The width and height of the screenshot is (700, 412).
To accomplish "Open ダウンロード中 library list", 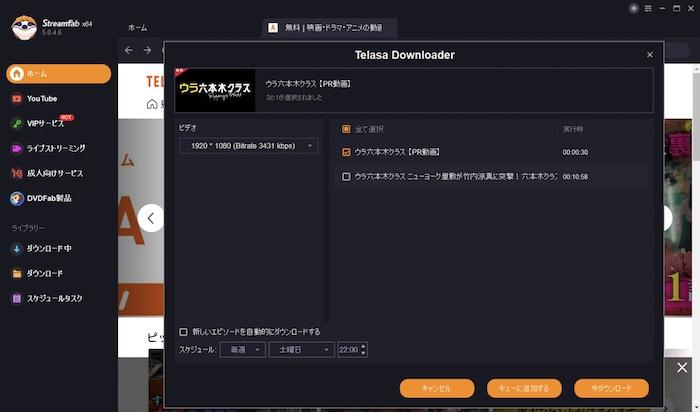I will click(41, 248).
